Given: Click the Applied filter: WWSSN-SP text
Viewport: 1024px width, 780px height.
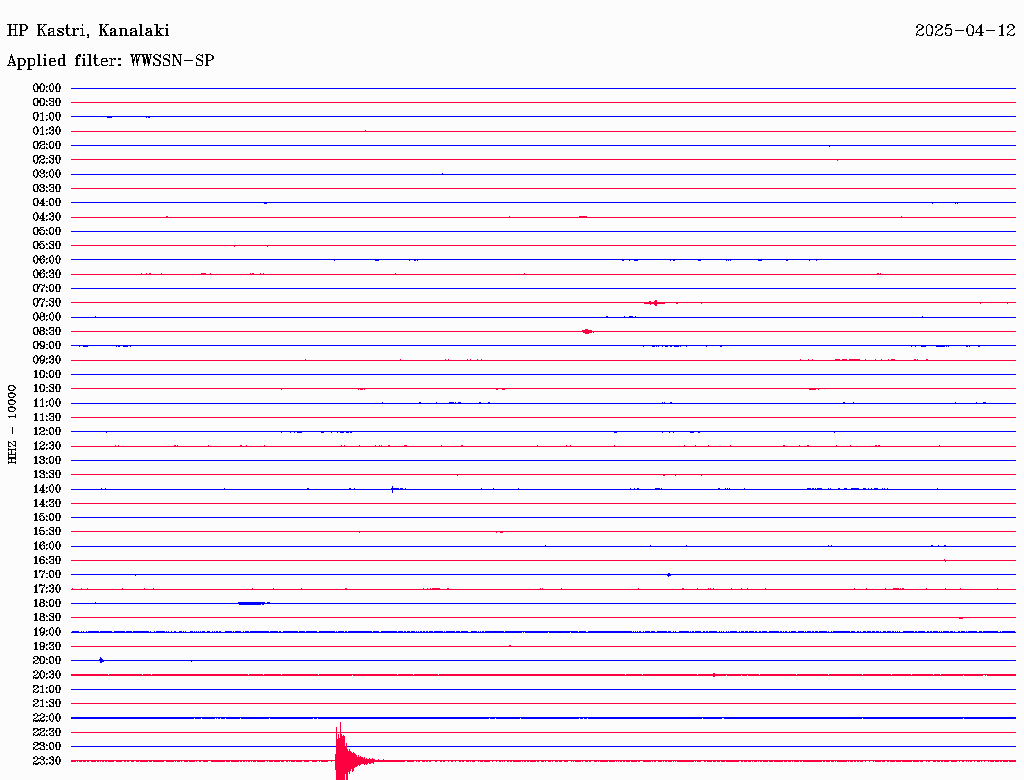Looking at the screenshot, I should [x=110, y=61].
